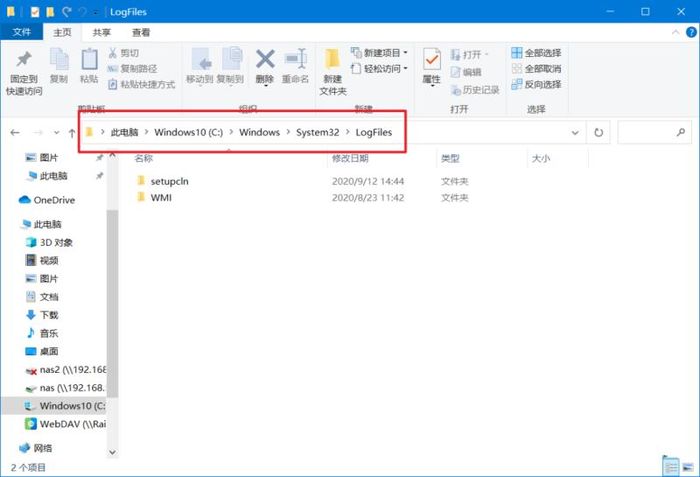Select pinned 图片 under Quick access
Image resolution: width=700 pixels, height=477 pixels.
[42, 157]
